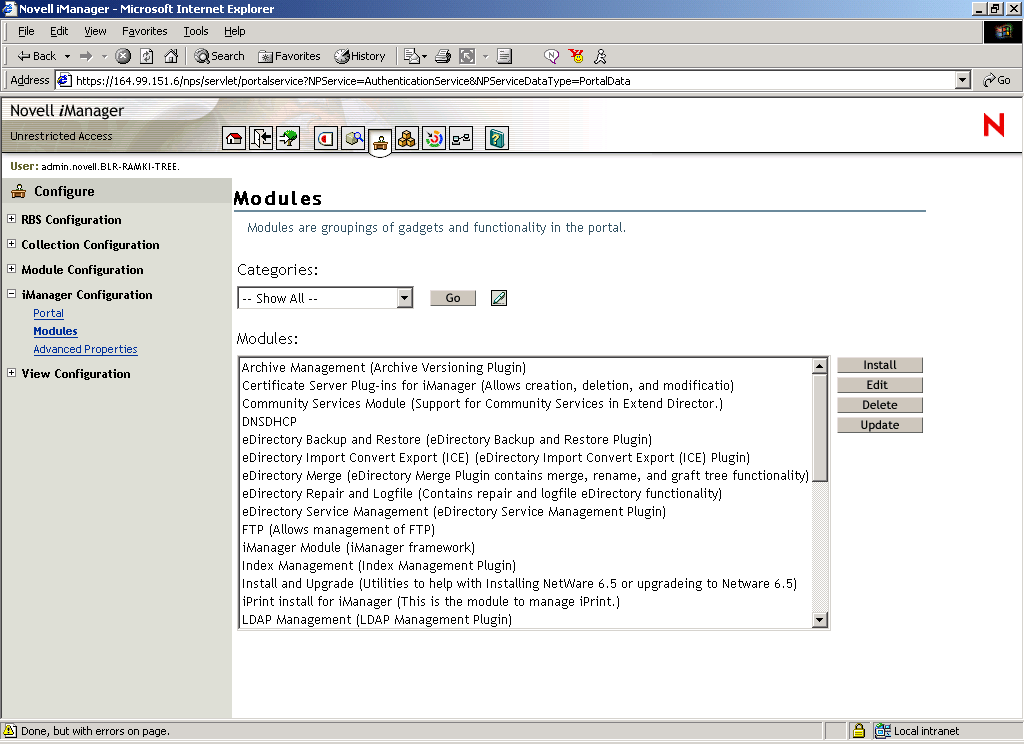
Task: Click the Install button
Action: tap(879, 364)
